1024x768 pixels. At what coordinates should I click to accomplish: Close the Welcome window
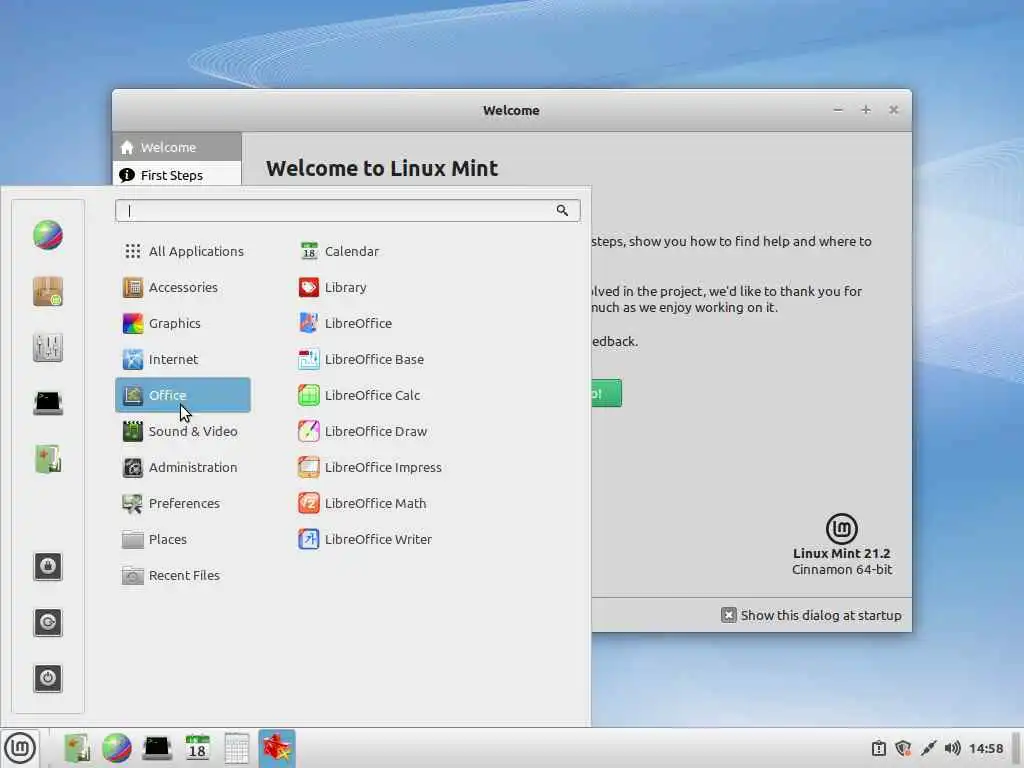tap(893, 110)
